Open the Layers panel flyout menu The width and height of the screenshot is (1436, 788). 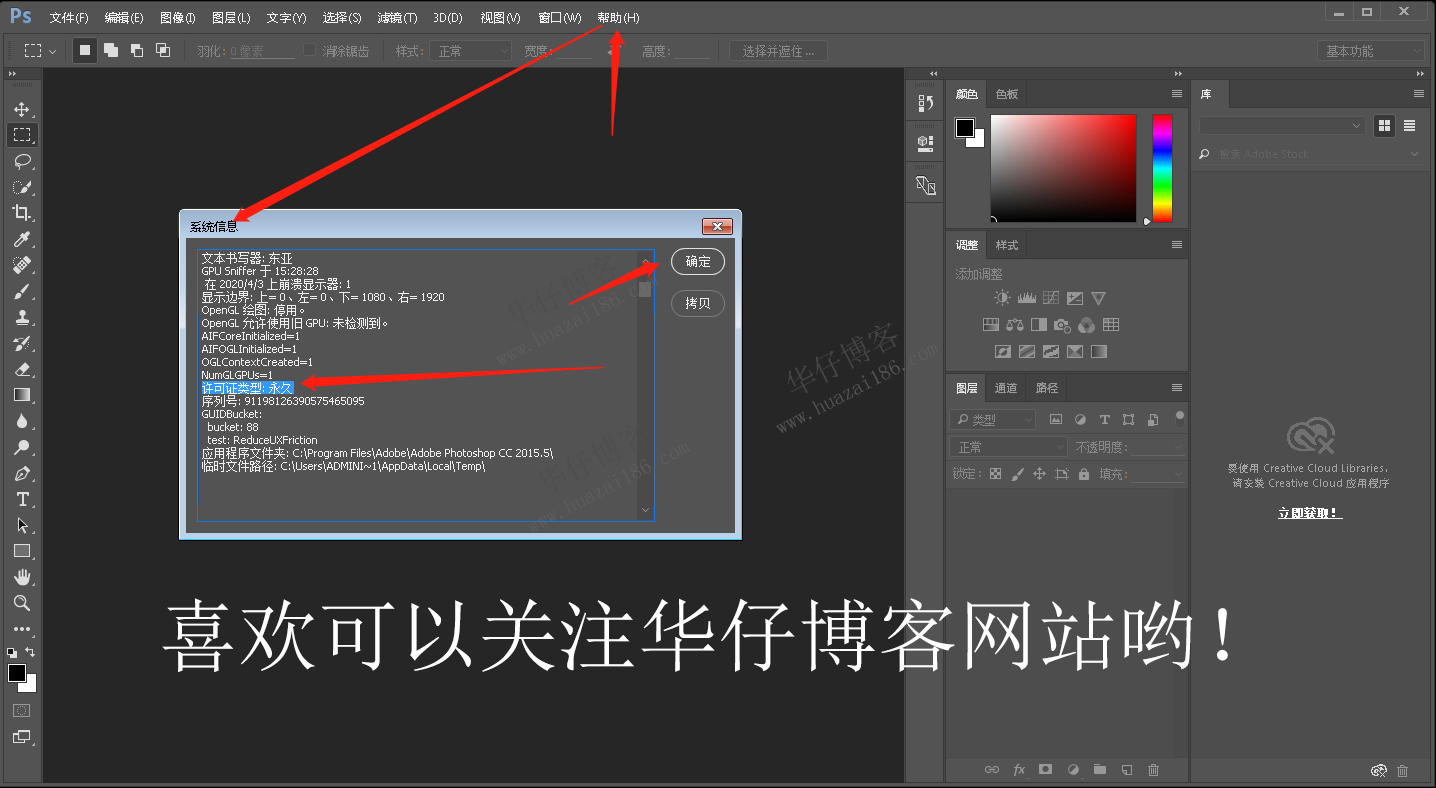click(1177, 387)
